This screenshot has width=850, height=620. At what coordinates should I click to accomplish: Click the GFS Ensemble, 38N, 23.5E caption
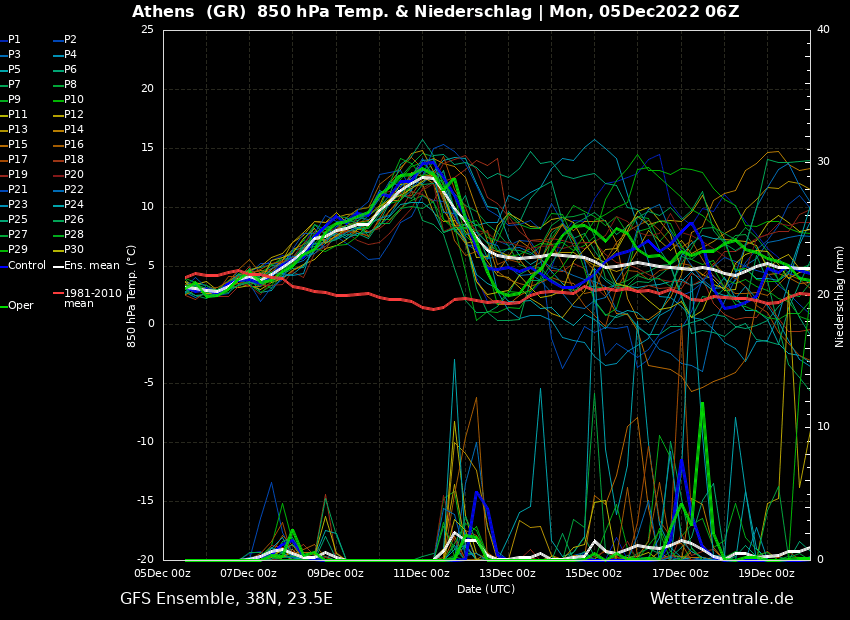tap(226, 599)
